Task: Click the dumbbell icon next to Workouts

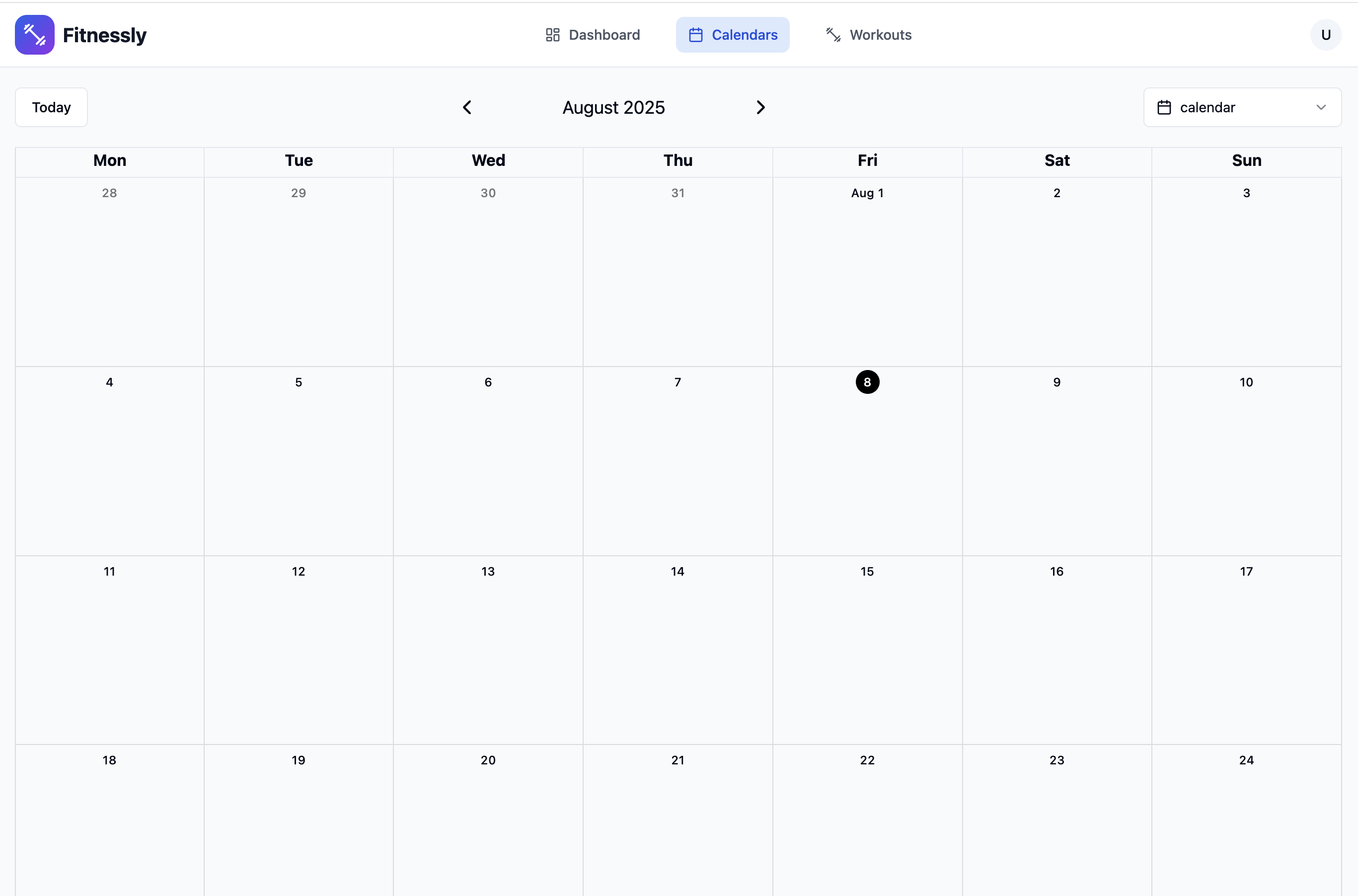Action: click(x=833, y=34)
